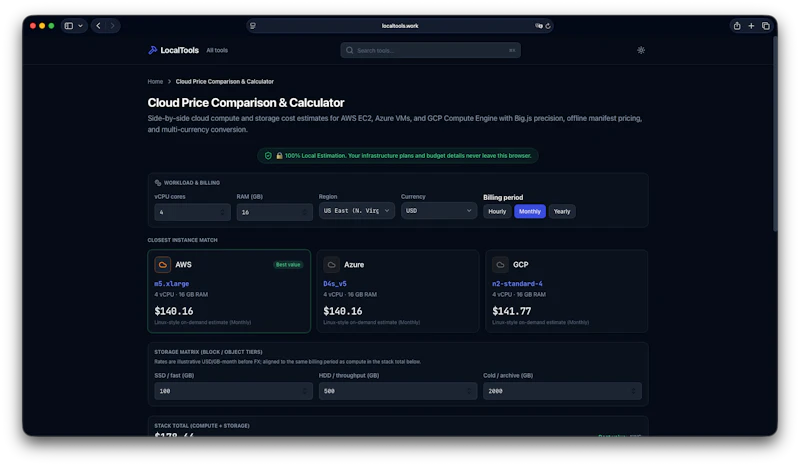This screenshot has height=466, width=800.
Task: Toggle the light/dark theme sun icon
Action: [x=641, y=50]
